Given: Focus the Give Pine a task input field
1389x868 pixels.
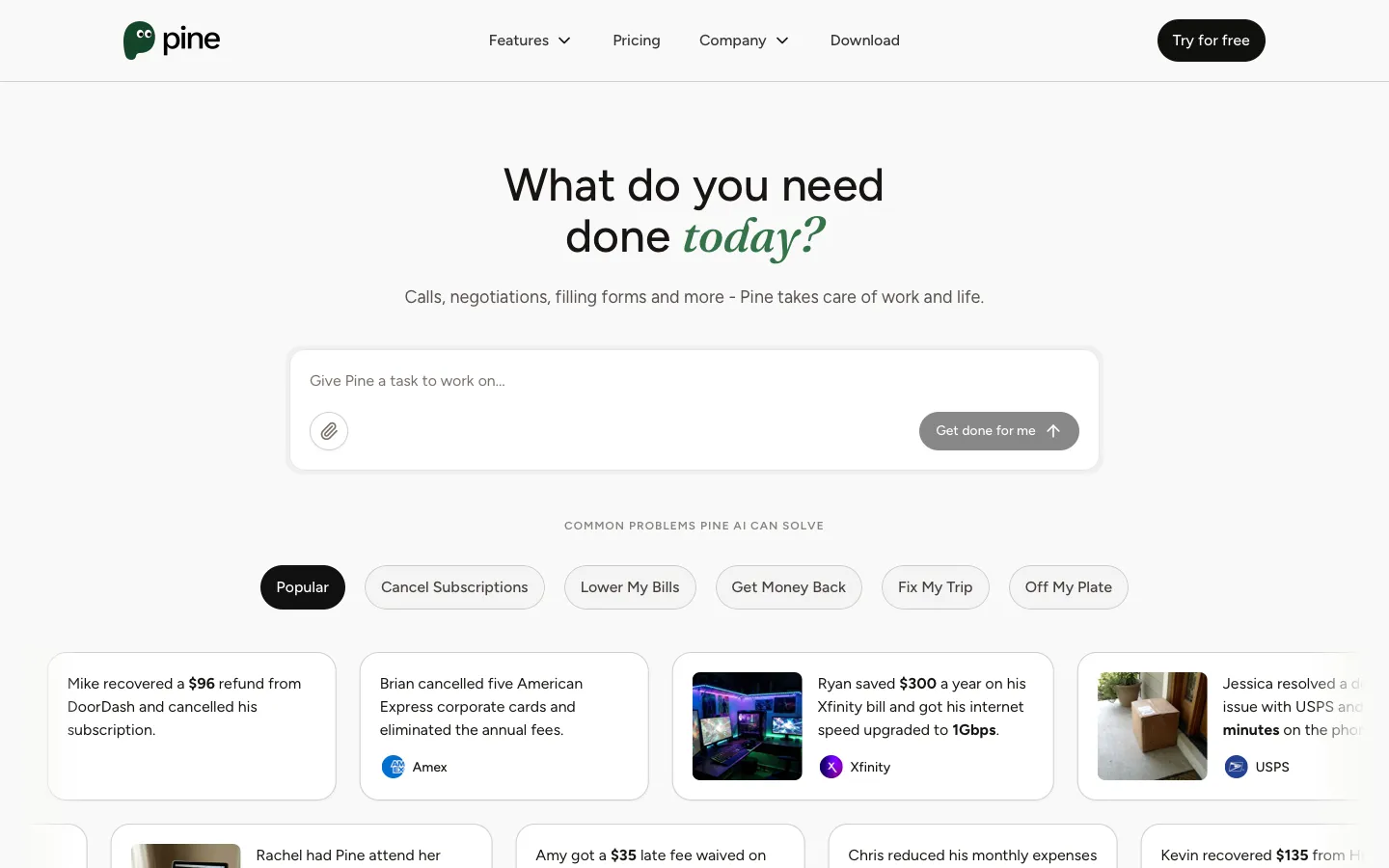Looking at the screenshot, I should (x=694, y=381).
